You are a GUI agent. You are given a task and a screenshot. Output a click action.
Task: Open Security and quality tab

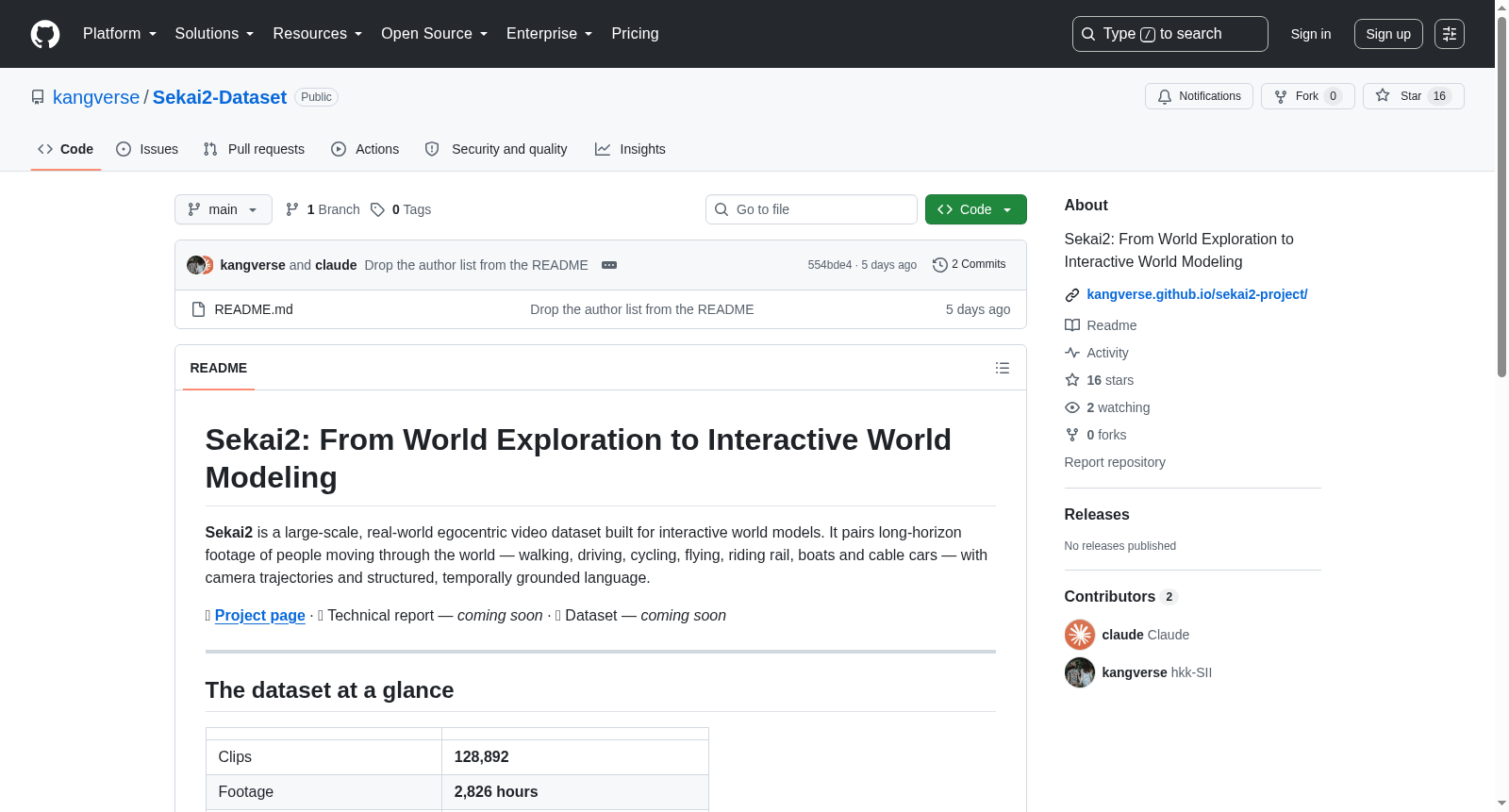(x=496, y=149)
